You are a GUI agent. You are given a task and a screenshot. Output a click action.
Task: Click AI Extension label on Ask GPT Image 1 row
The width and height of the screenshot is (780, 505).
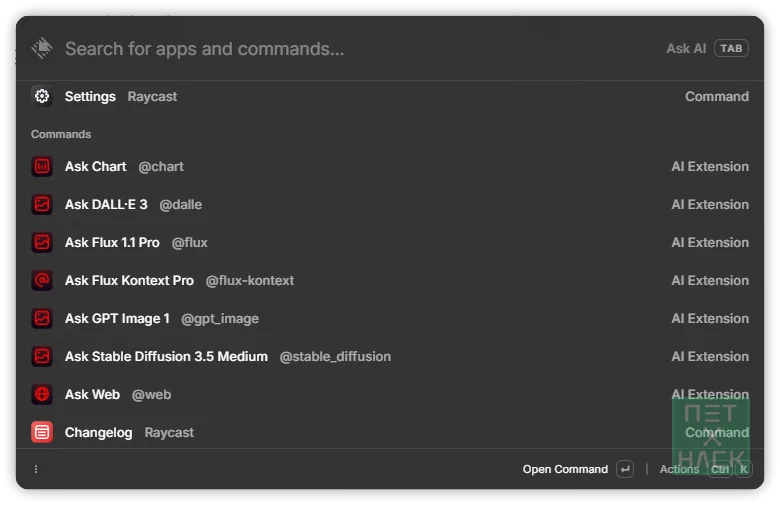pos(710,318)
